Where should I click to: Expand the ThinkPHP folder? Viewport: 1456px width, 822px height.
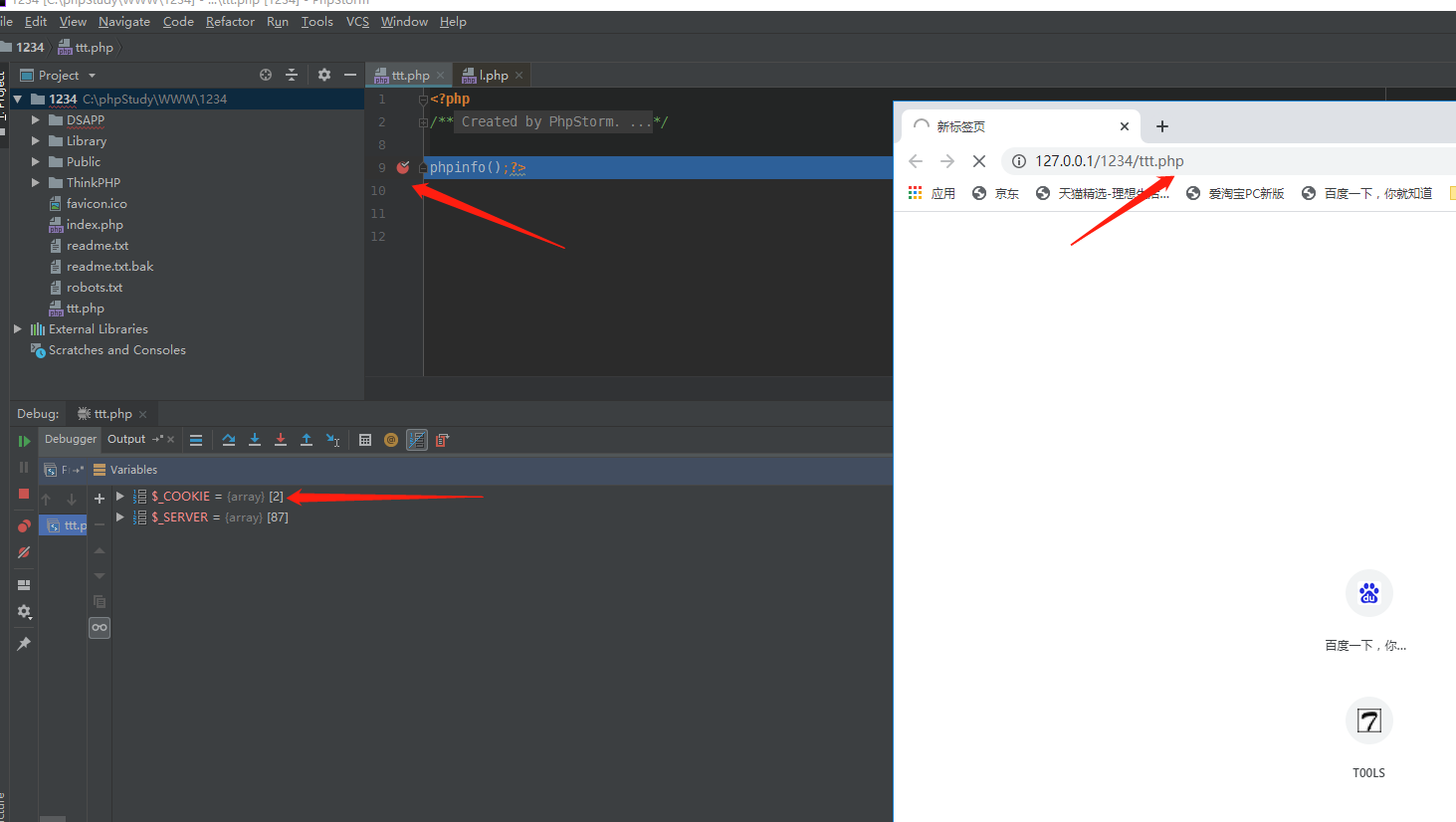pos(36,182)
